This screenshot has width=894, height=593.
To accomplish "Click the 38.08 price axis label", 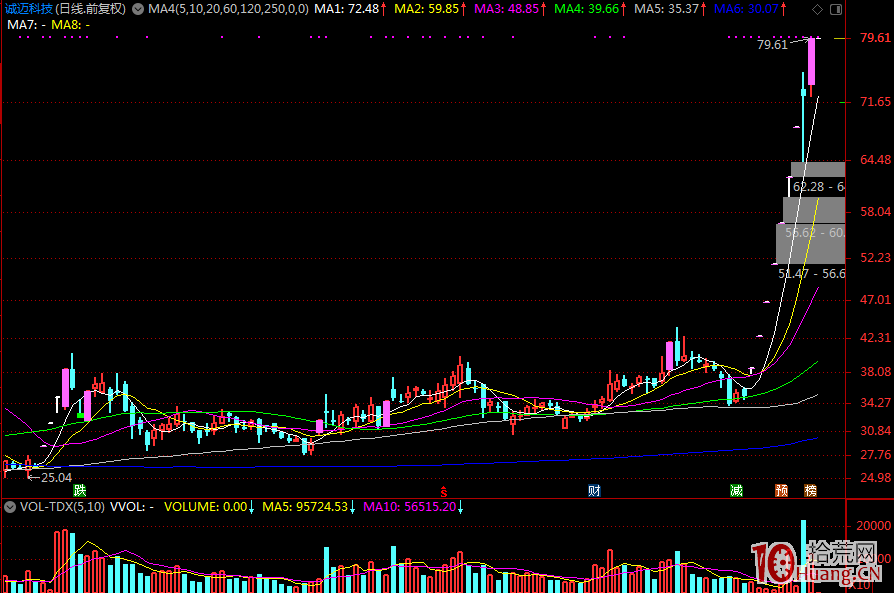I will pyautogui.click(x=875, y=372).
